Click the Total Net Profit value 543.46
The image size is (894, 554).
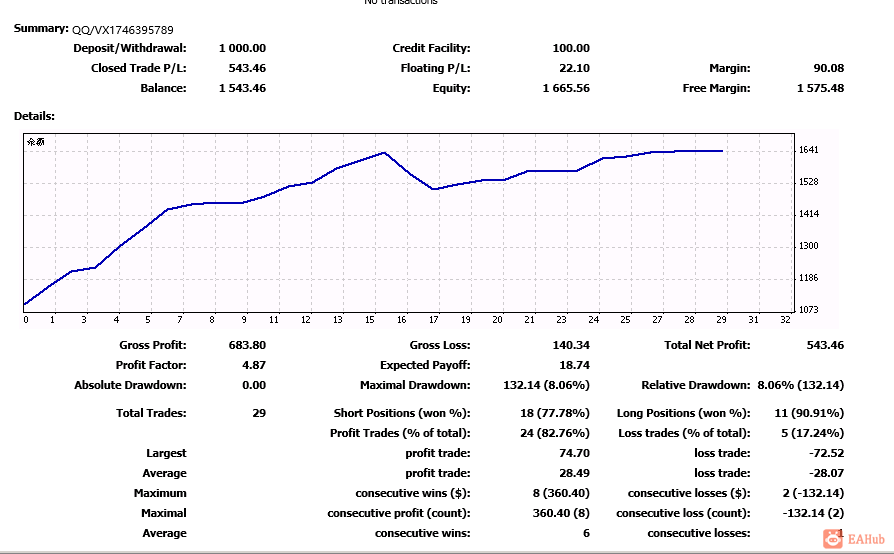click(825, 345)
